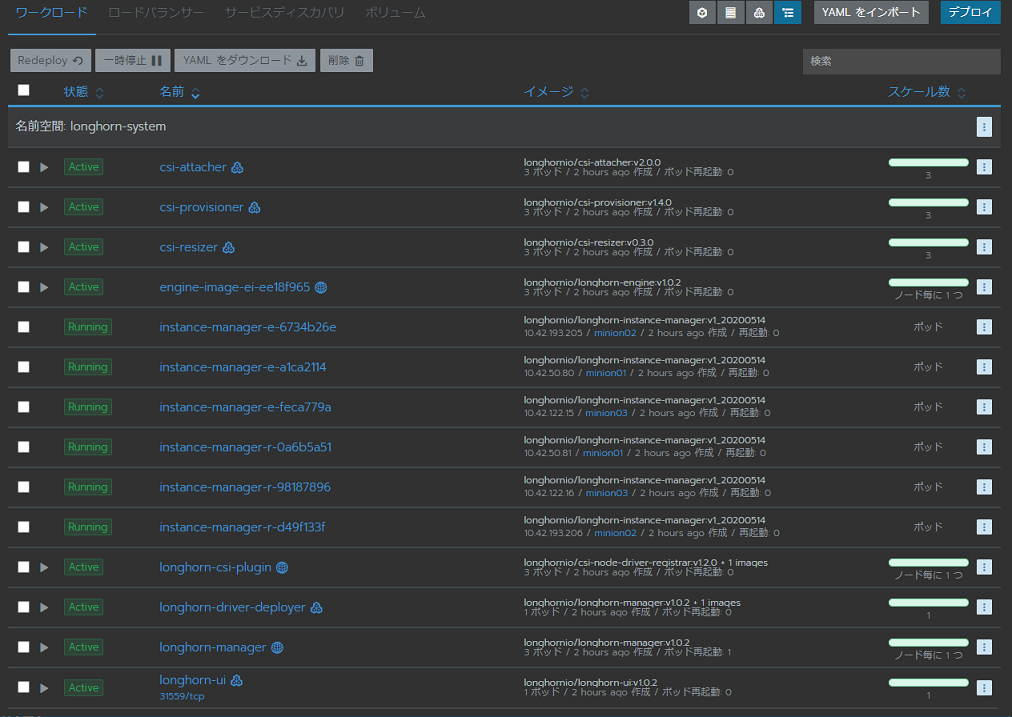Screen dimensions: 1012x717
Task: Sort table by 名前 column header
Action: click(179, 92)
